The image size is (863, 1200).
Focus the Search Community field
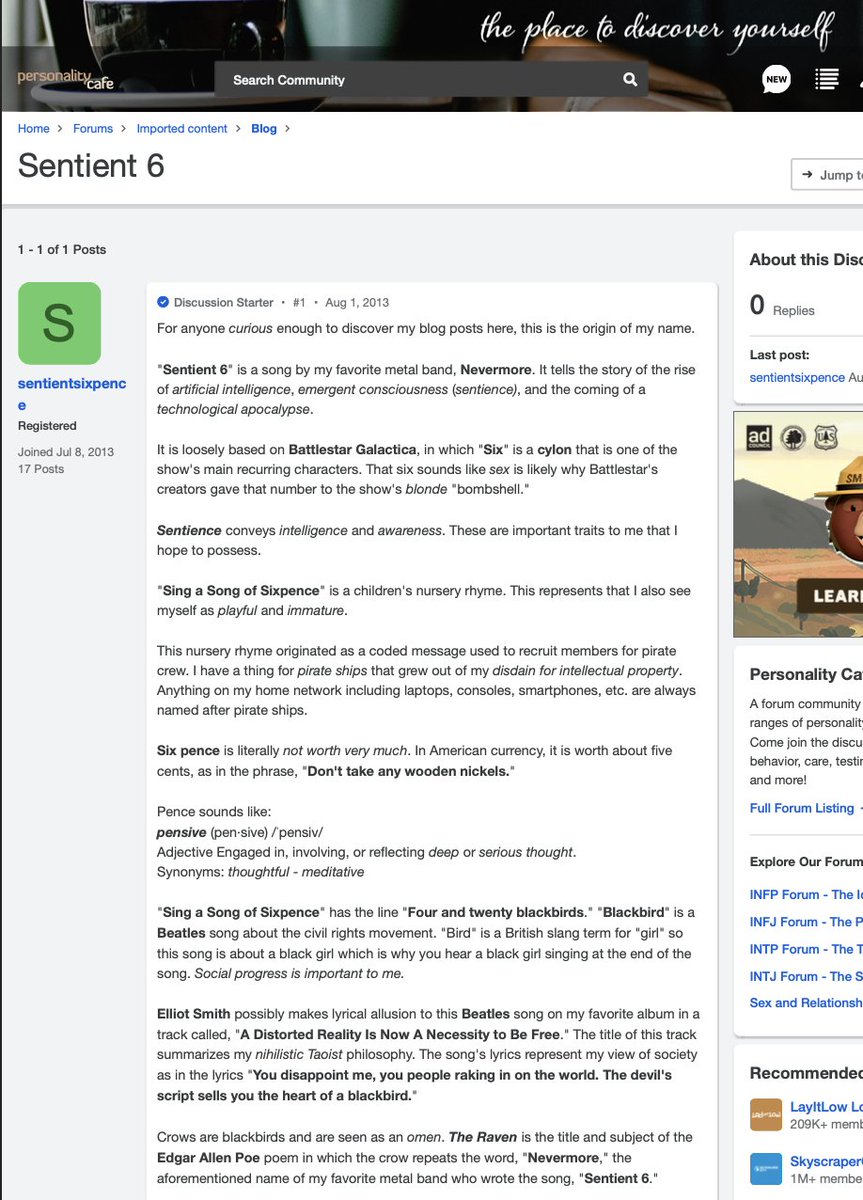(x=430, y=79)
